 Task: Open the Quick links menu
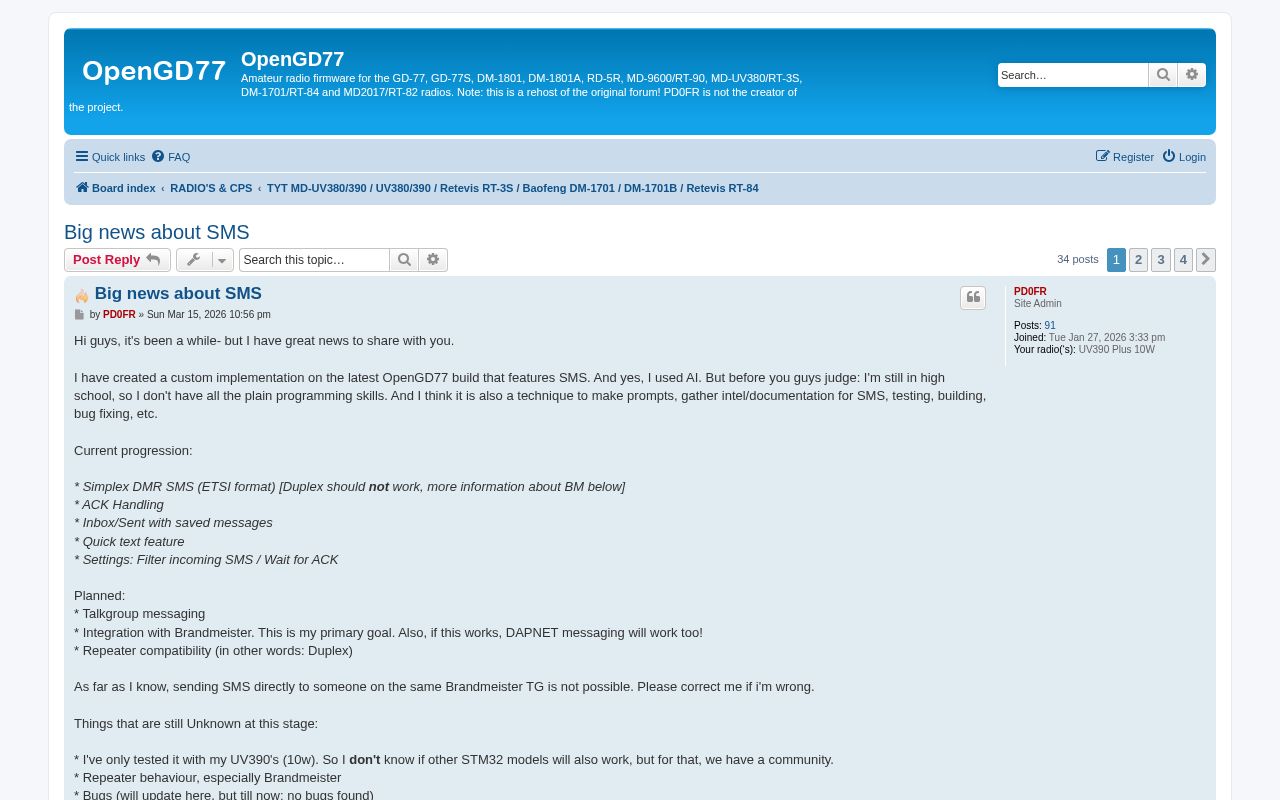(110, 157)
